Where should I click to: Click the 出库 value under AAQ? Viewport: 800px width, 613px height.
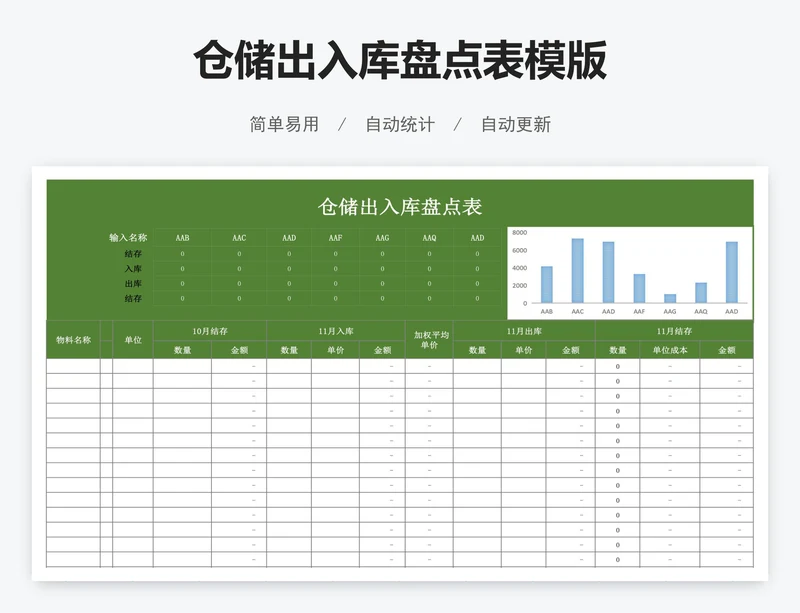pos(429,283)
